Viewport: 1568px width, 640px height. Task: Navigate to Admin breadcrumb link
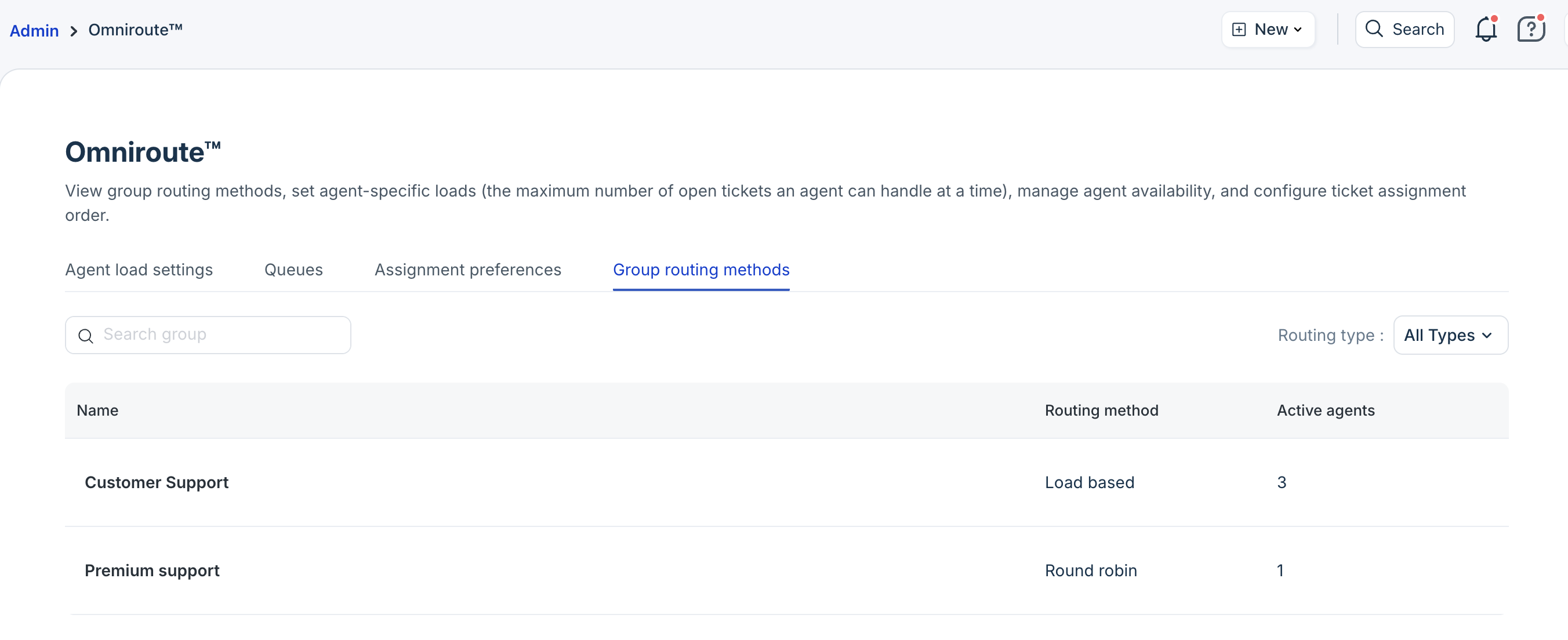pyautogui.click(x=34, y=30)
